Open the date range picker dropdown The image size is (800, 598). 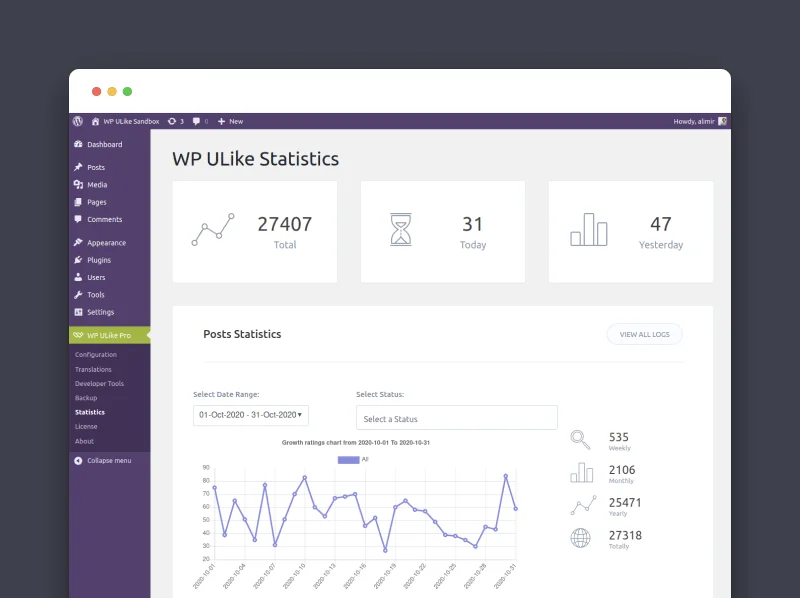click(x=251, y=415)
